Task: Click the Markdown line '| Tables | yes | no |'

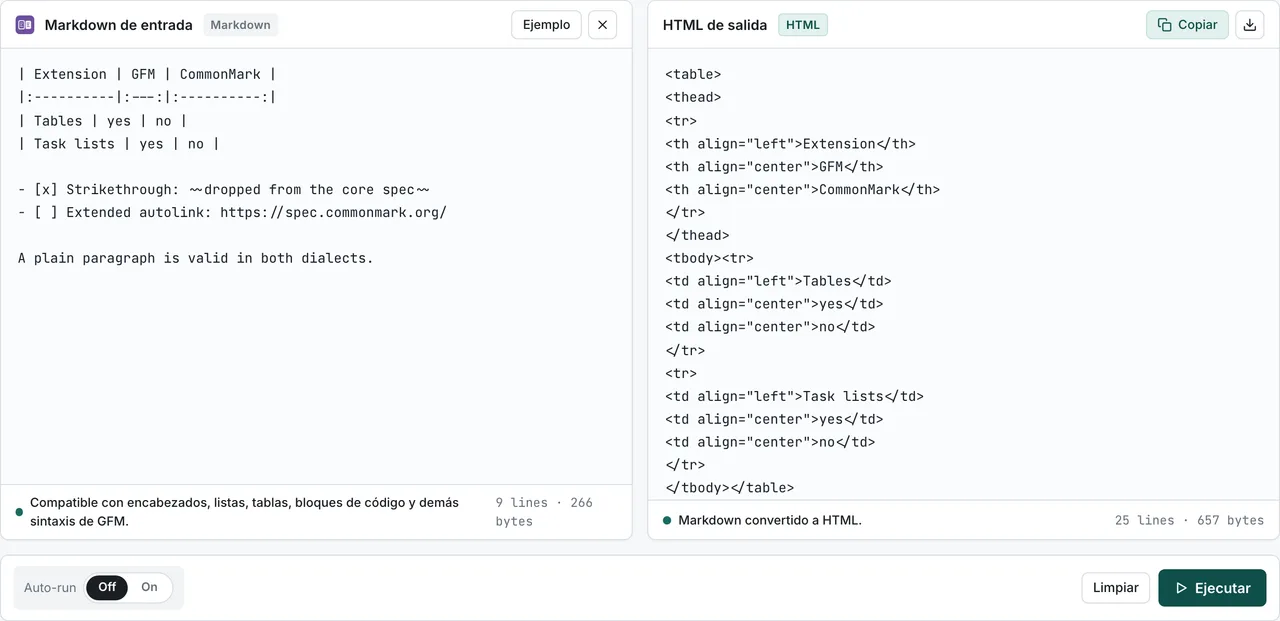Action: tap(102, 120)
